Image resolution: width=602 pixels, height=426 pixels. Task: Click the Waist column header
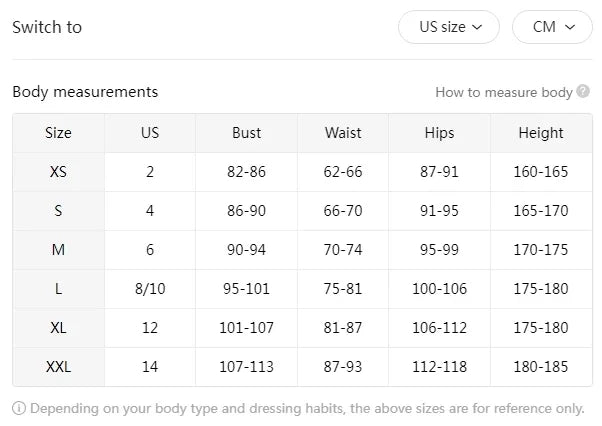pos(343,133)
